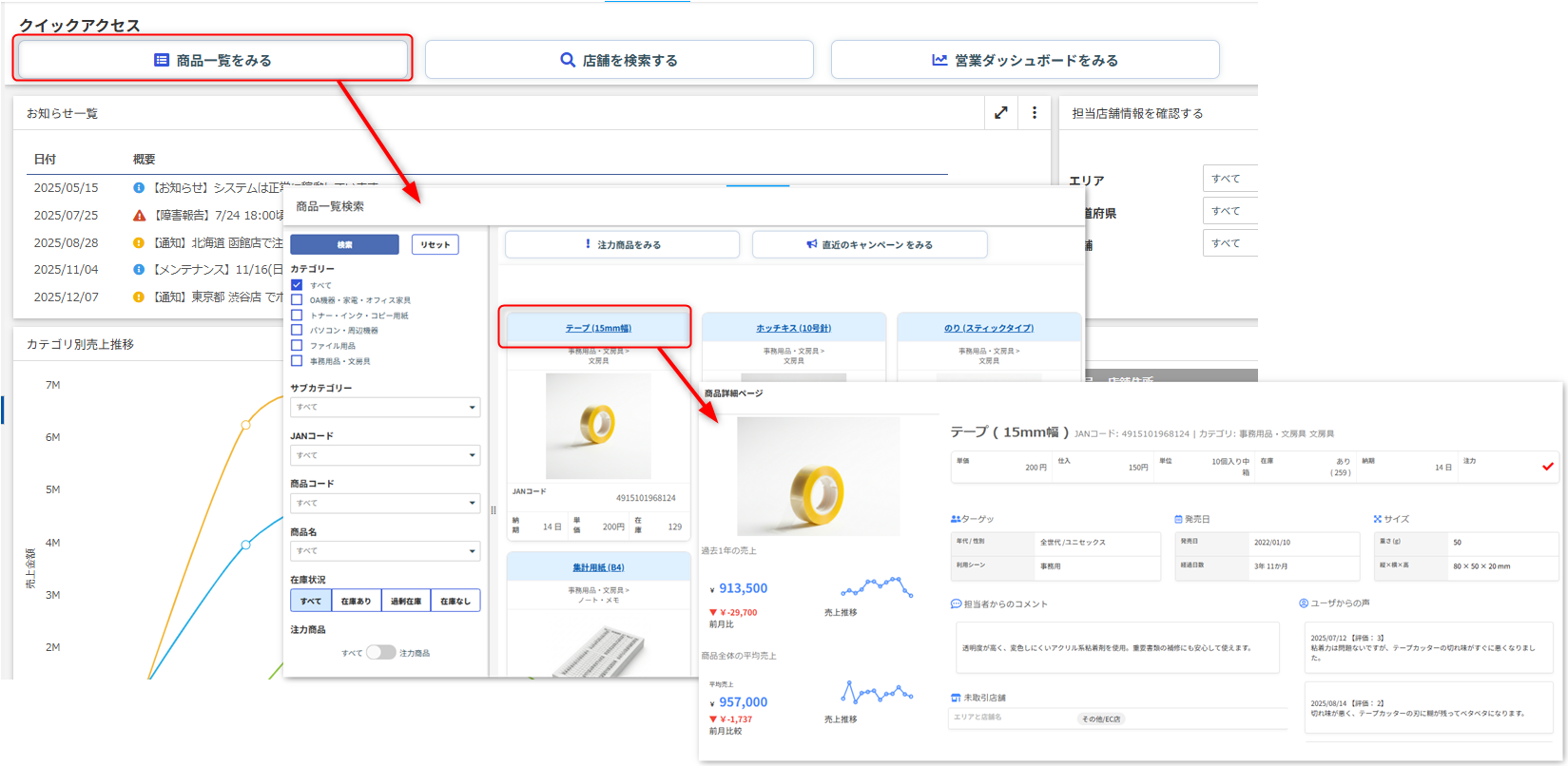The image size is (1568, 766).
Task: Expand the JANコード dropdown
Action: [x=385, y=455]
